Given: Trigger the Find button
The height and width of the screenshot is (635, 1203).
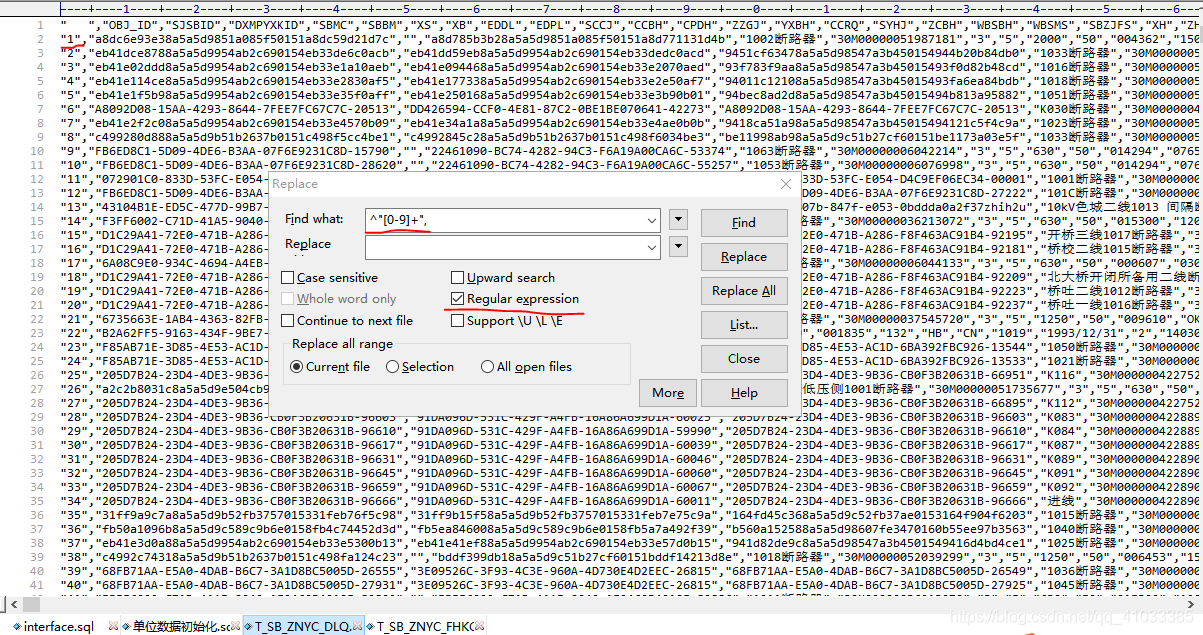Looking at the screenshot, I should click(743, 222).
